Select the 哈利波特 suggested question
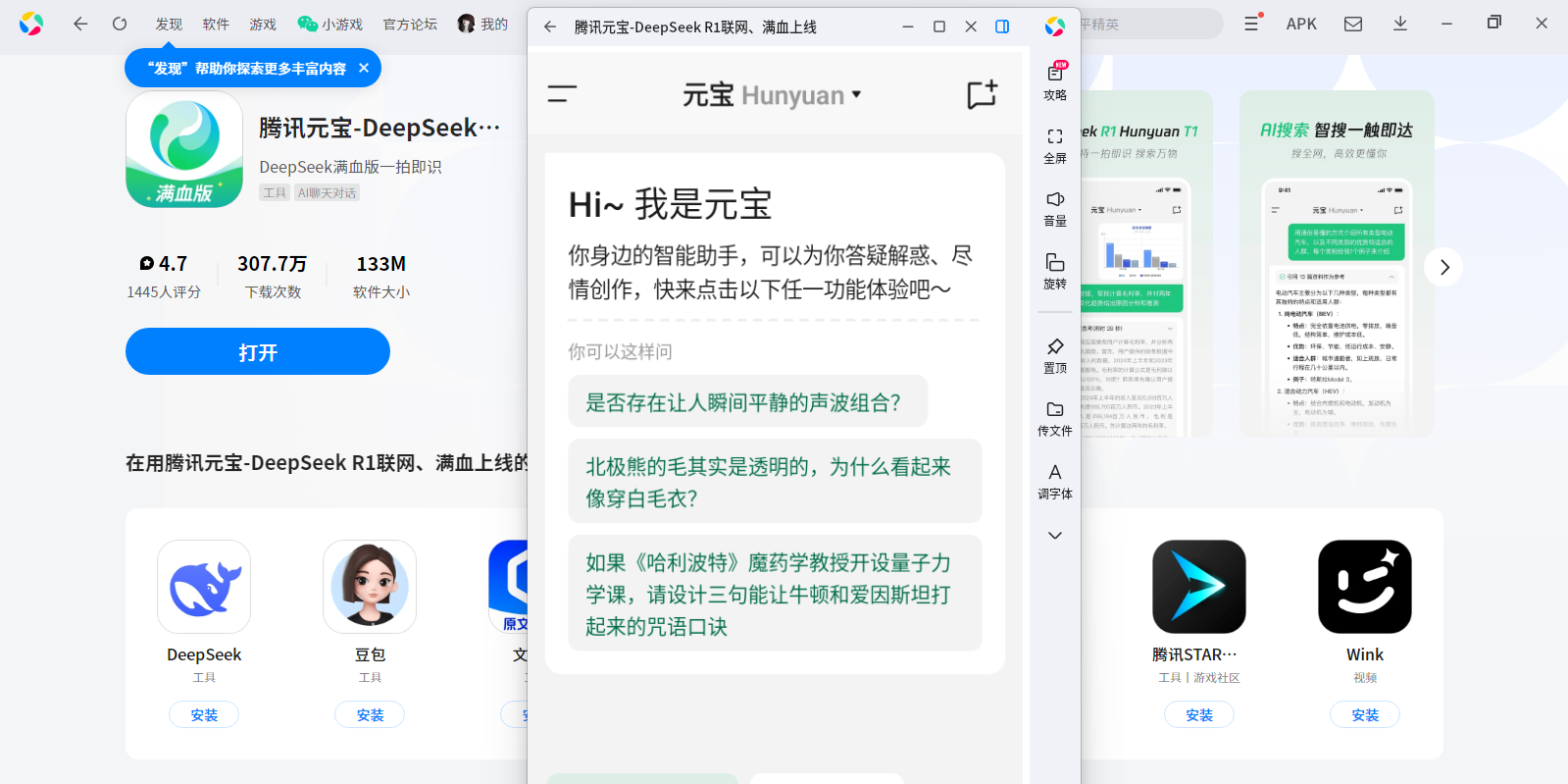The height and width of the screenshot is (784, 1568). coord(775,594)
